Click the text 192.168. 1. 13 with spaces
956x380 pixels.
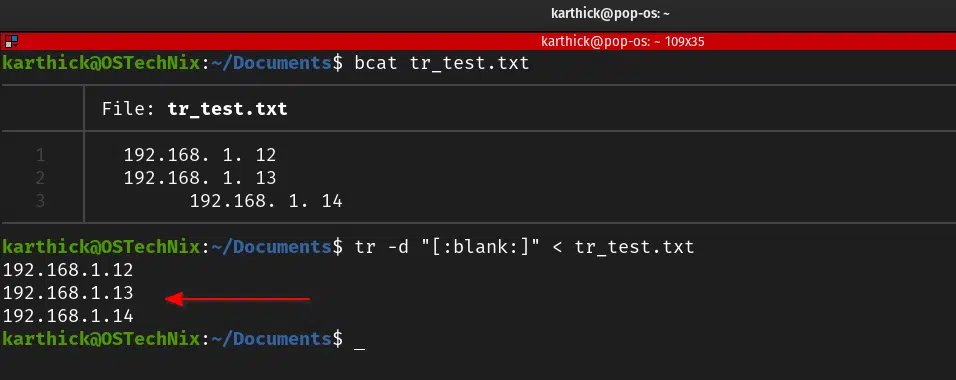200,177
